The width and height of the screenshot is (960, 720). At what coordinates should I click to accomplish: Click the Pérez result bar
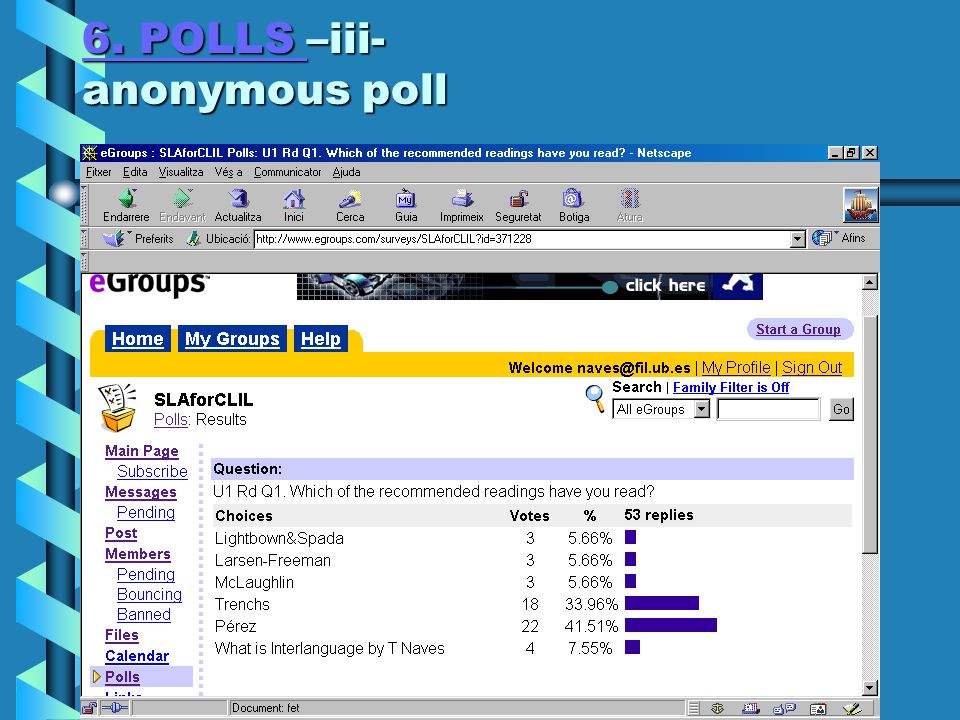(x=670, y=626)
